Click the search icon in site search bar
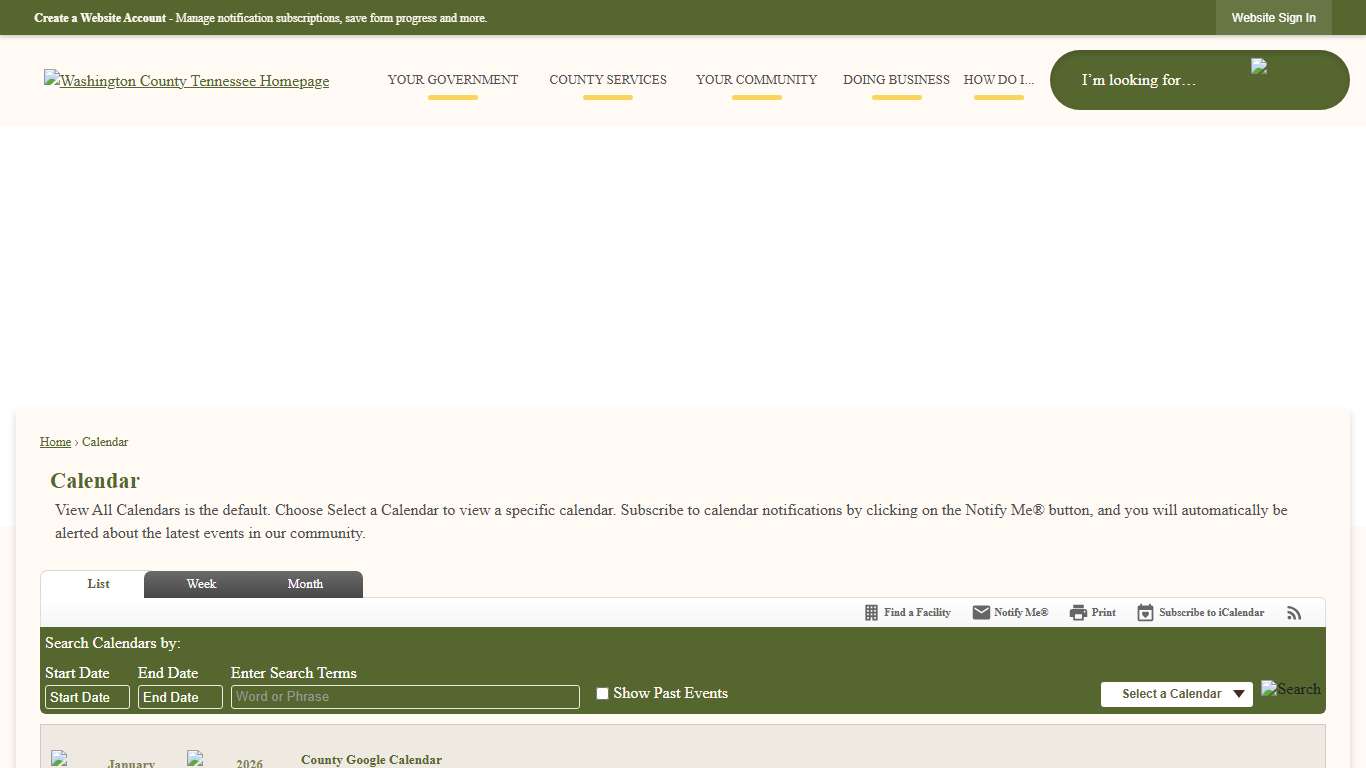 point(1259,67)
